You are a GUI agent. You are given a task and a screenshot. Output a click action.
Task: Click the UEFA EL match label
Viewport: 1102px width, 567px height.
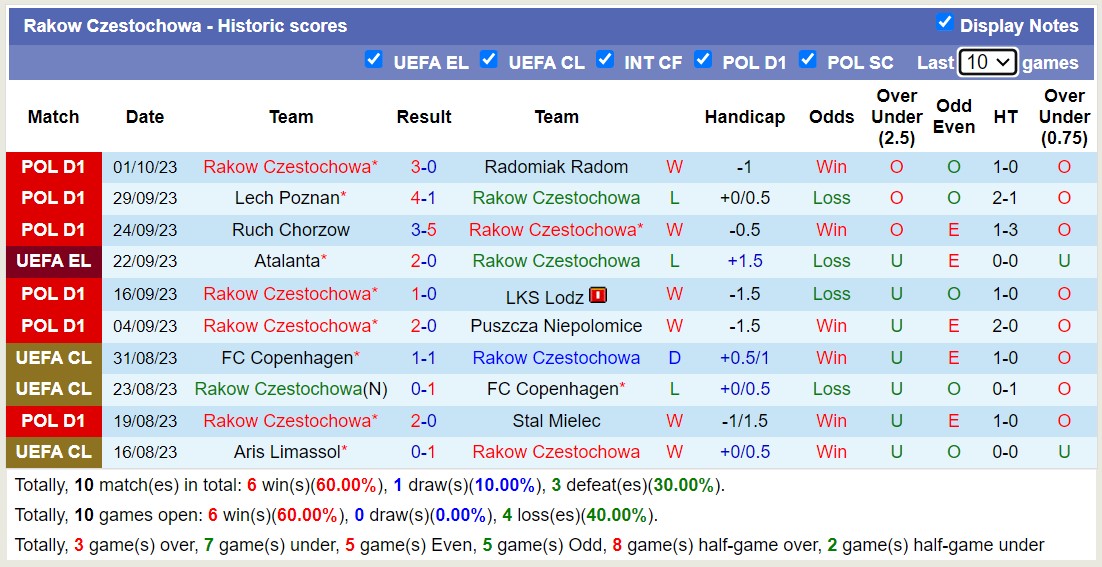point(53,261)
